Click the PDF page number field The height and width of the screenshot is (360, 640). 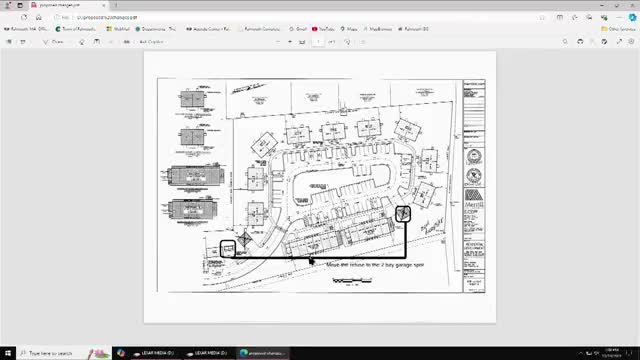point(318,42)
